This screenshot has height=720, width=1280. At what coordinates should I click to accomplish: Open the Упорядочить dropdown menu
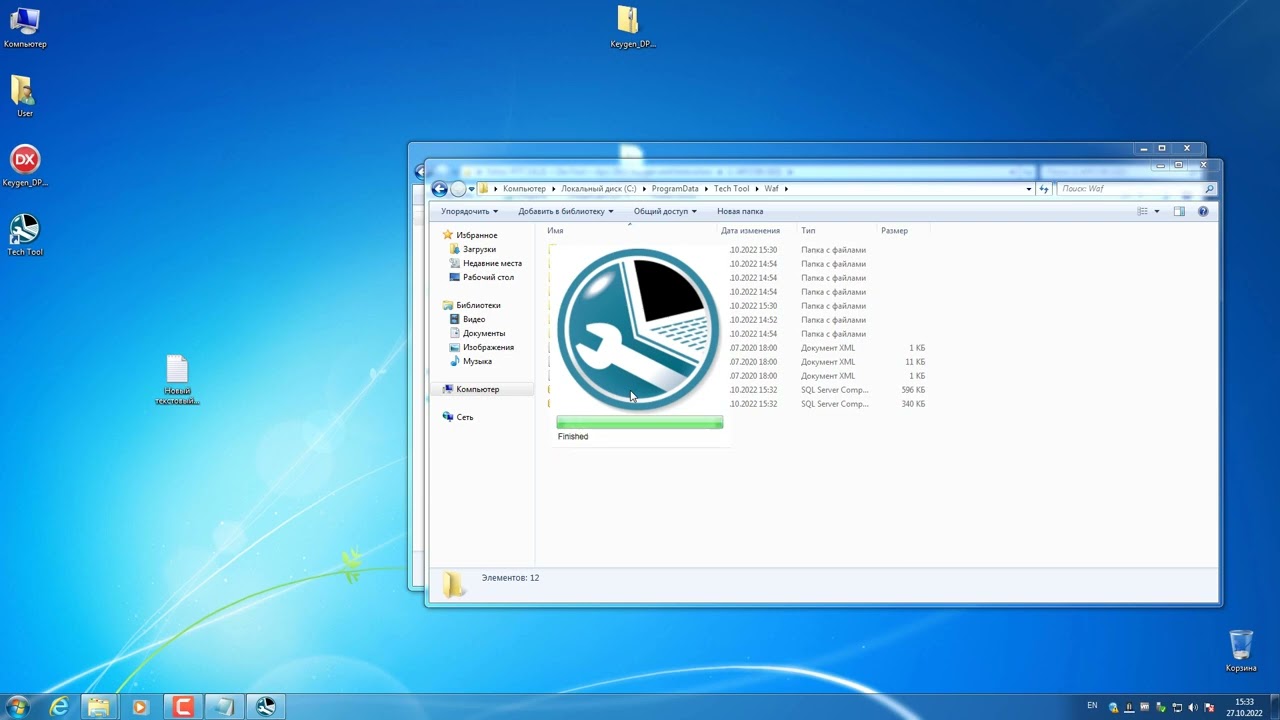[469, 211]
